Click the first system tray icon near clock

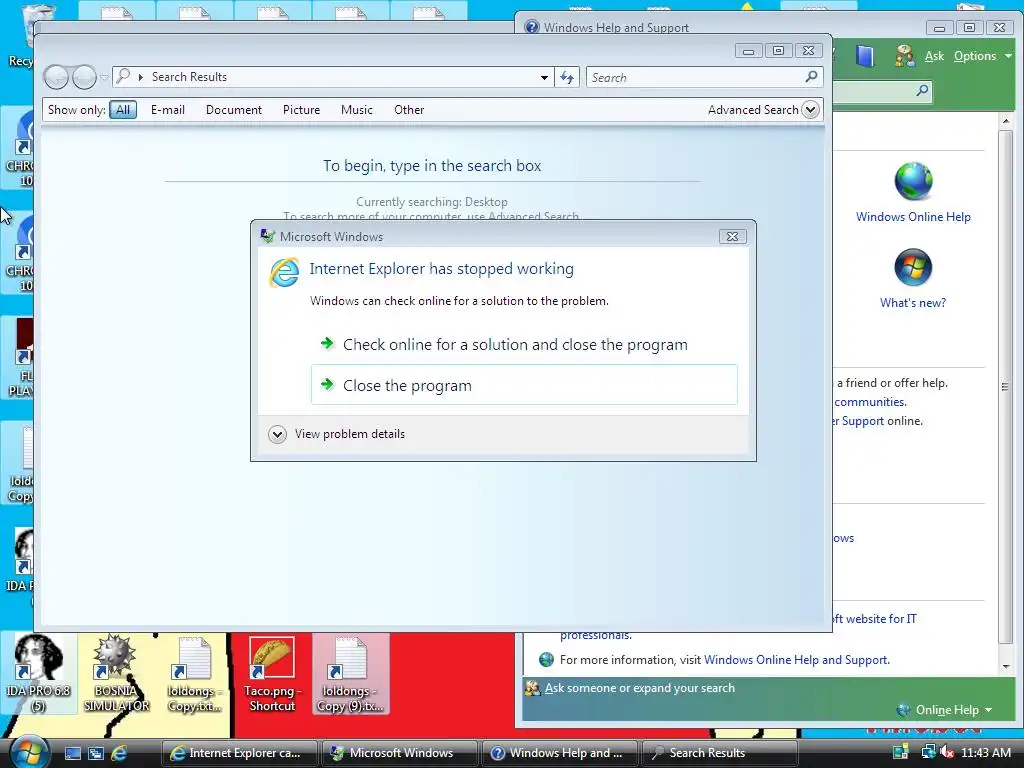click(901, 753)
